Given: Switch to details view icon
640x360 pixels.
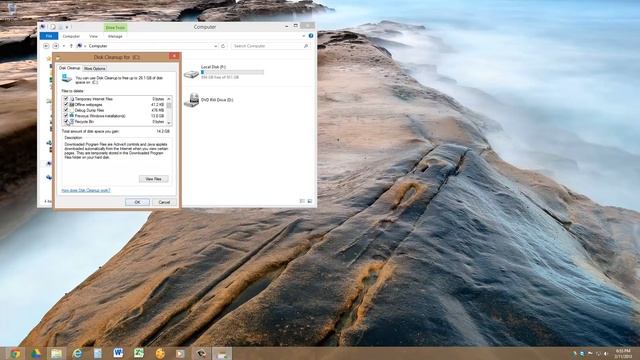Looking at the screenshot, I should pos(302,201).
